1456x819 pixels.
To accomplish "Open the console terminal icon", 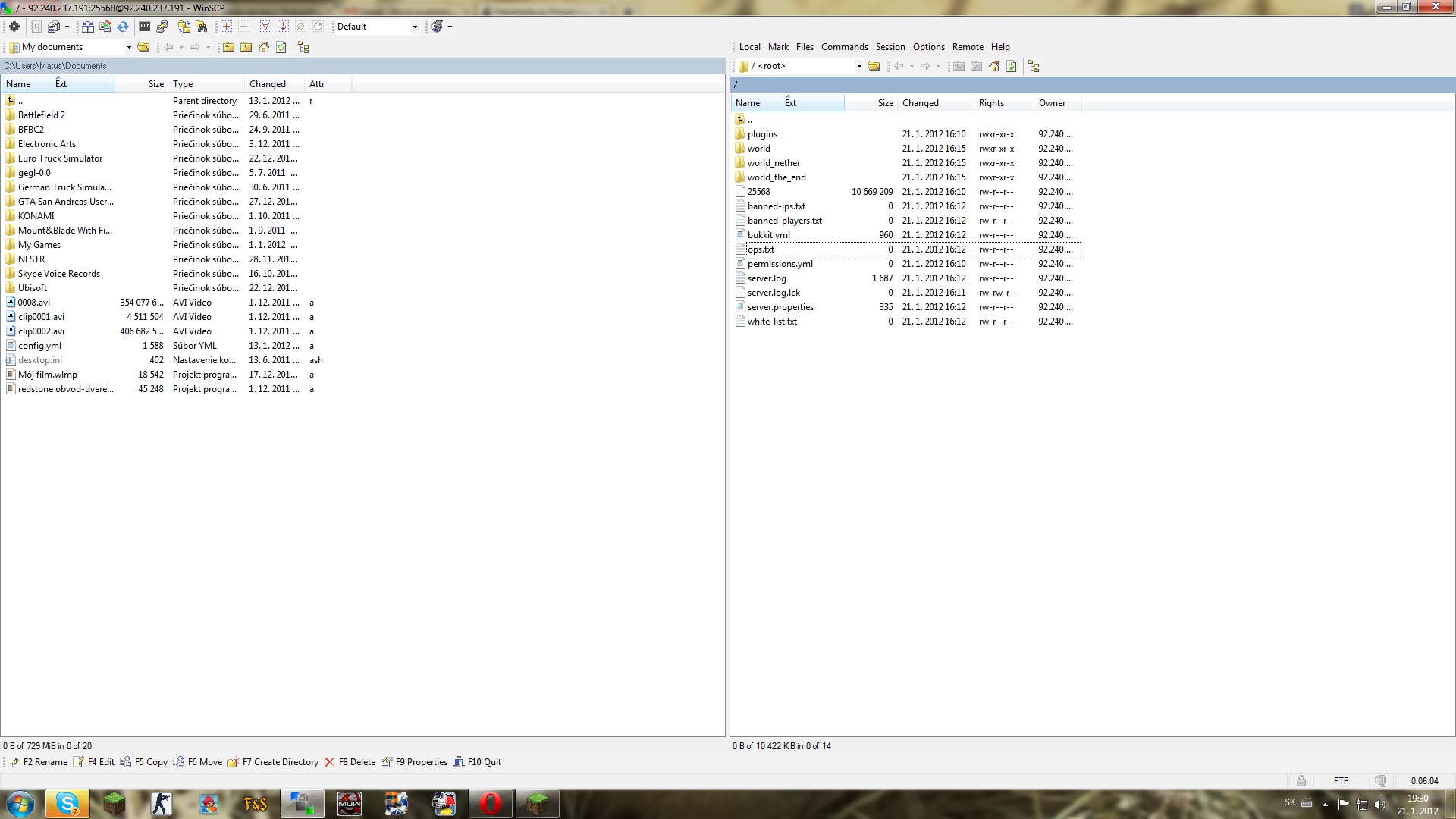I will click(145, 27).
